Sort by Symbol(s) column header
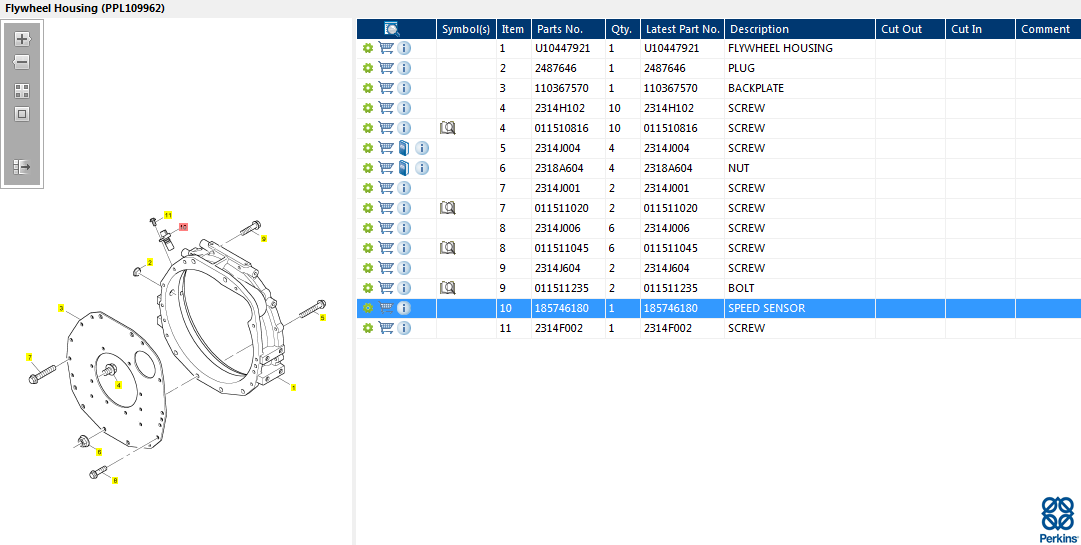Image resolution: width=1081 pixels, height=545 pixels. pyautogui.click(x=466, y=29)
